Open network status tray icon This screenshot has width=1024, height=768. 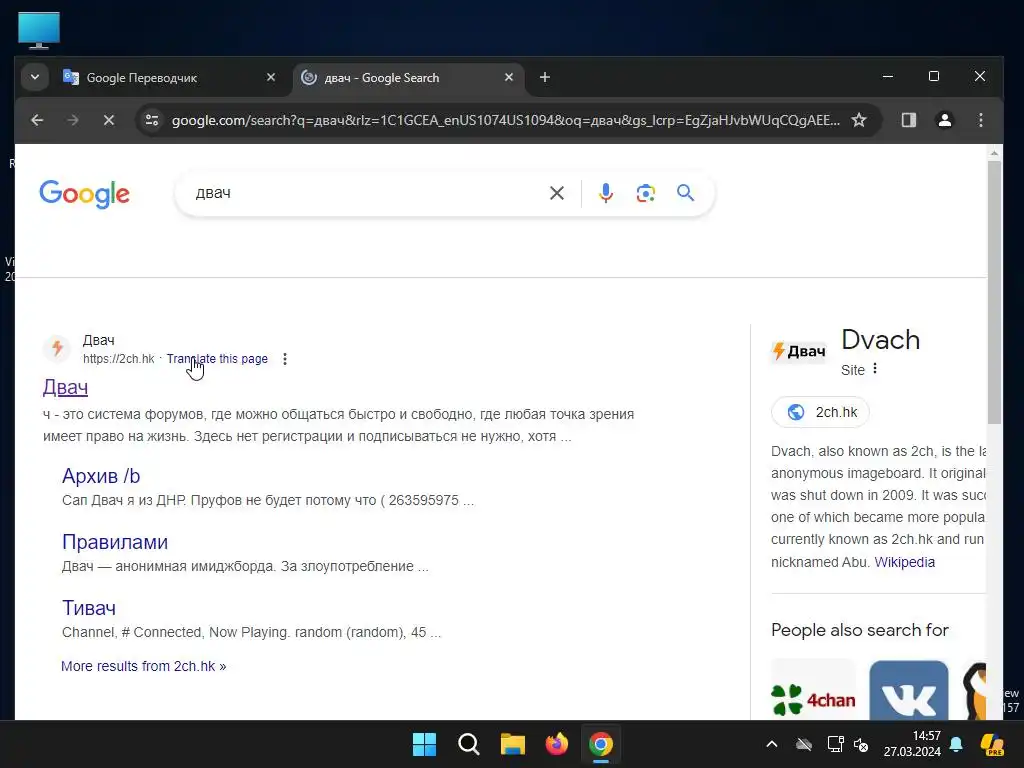click(835, 744)
